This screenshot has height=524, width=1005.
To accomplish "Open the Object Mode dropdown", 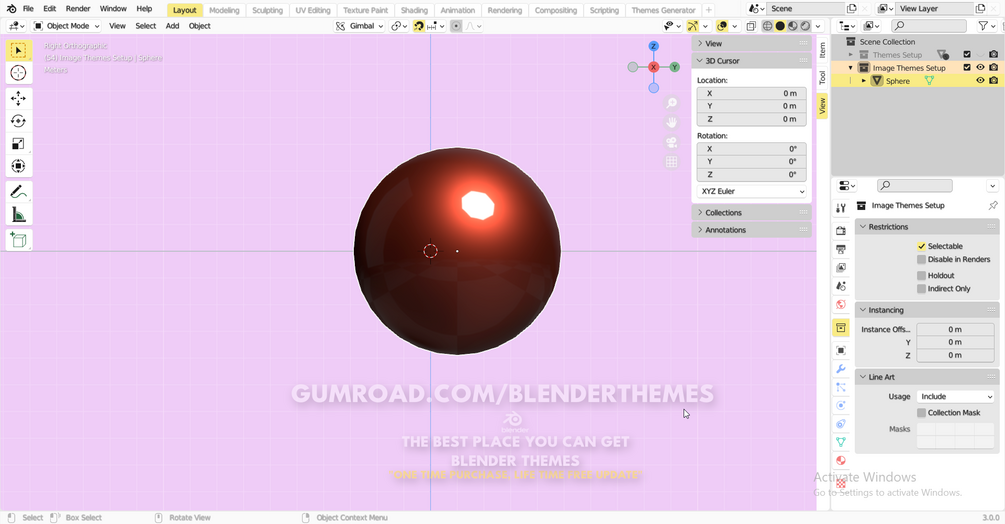I will 67,26.
